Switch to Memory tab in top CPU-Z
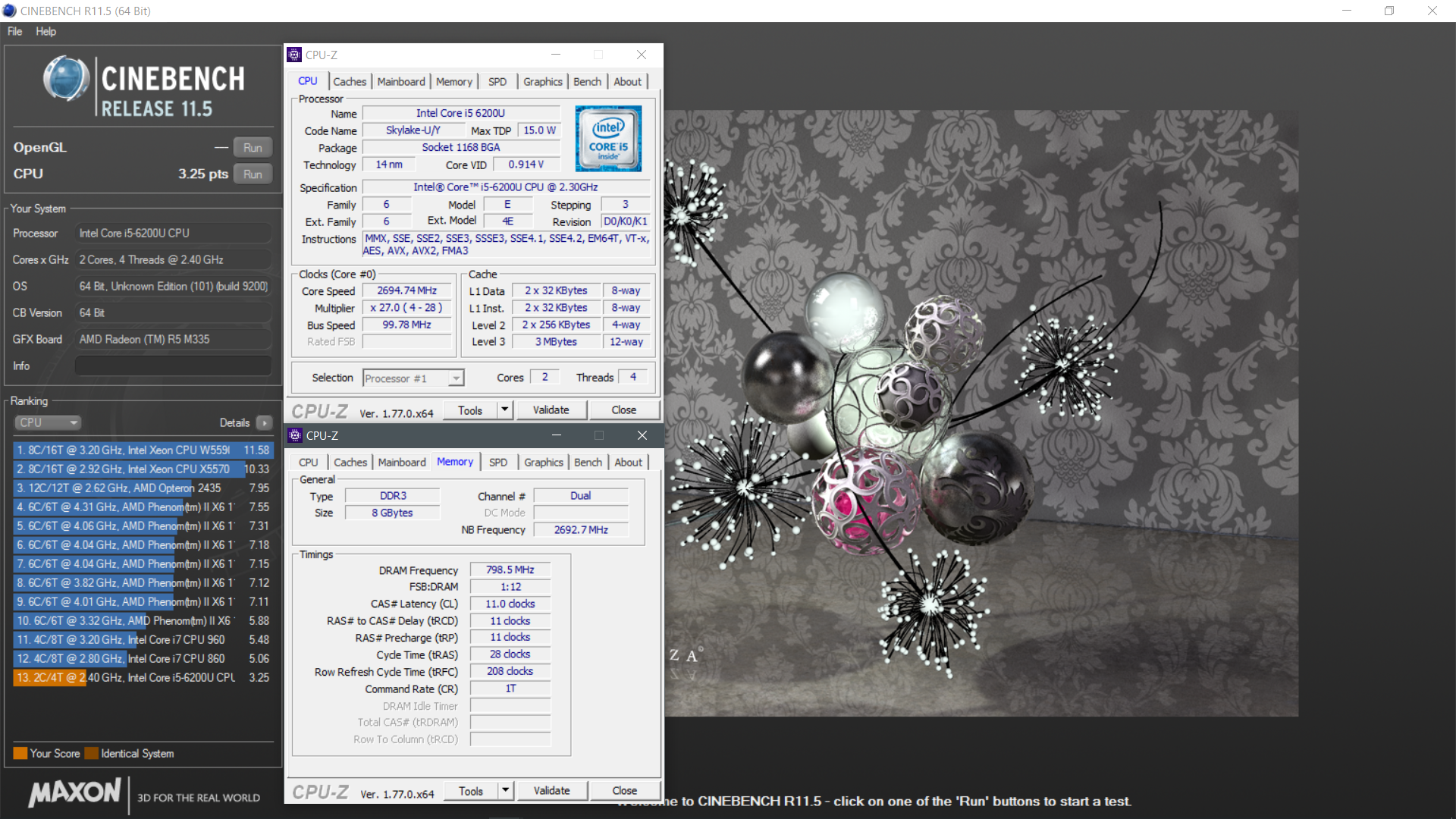1456x819 pixels. tap(453, 81)
